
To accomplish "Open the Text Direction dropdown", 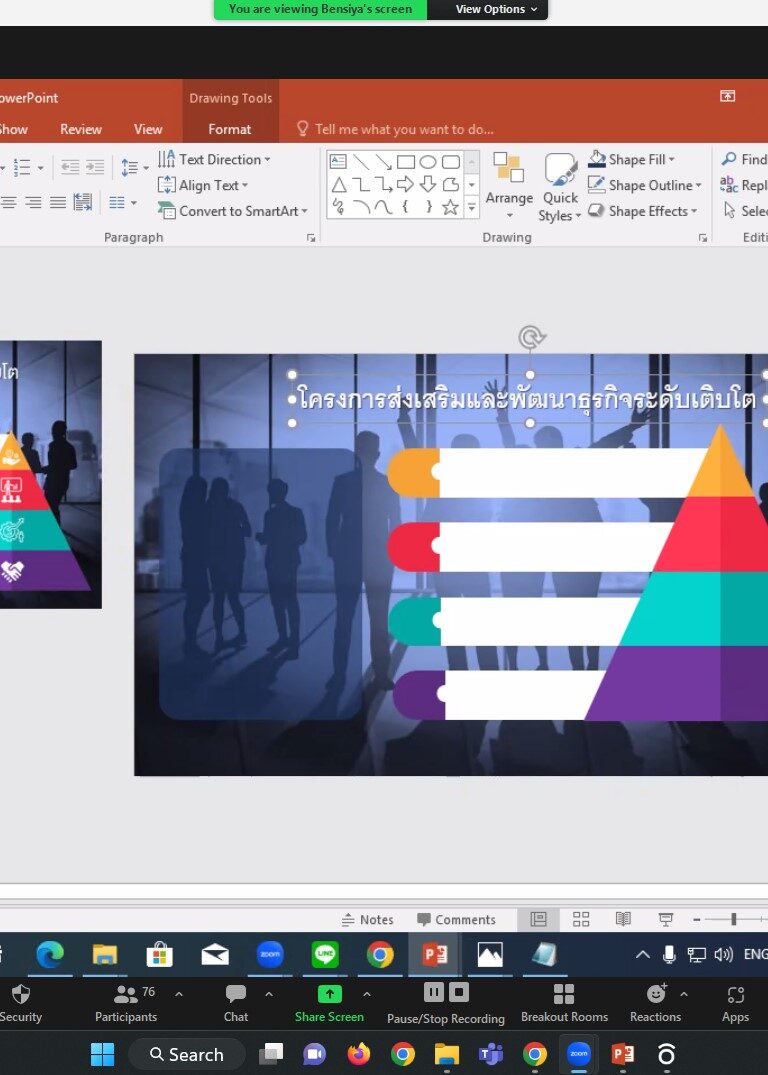I will click(214, 160).
